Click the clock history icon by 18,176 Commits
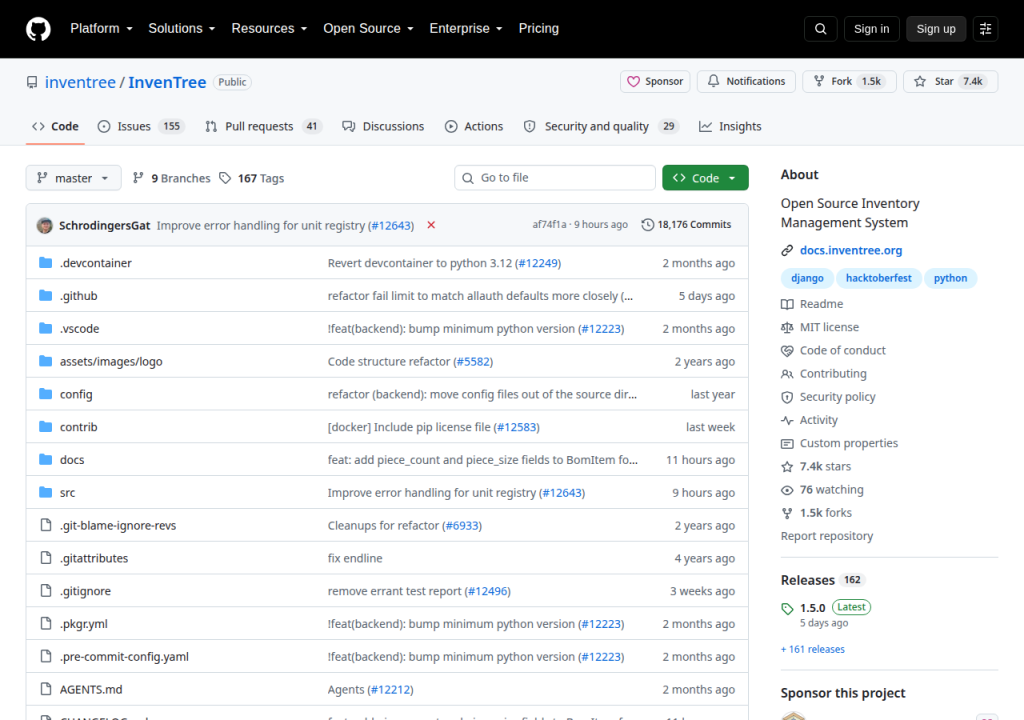The image size is (1024, 720). [647, 225]
